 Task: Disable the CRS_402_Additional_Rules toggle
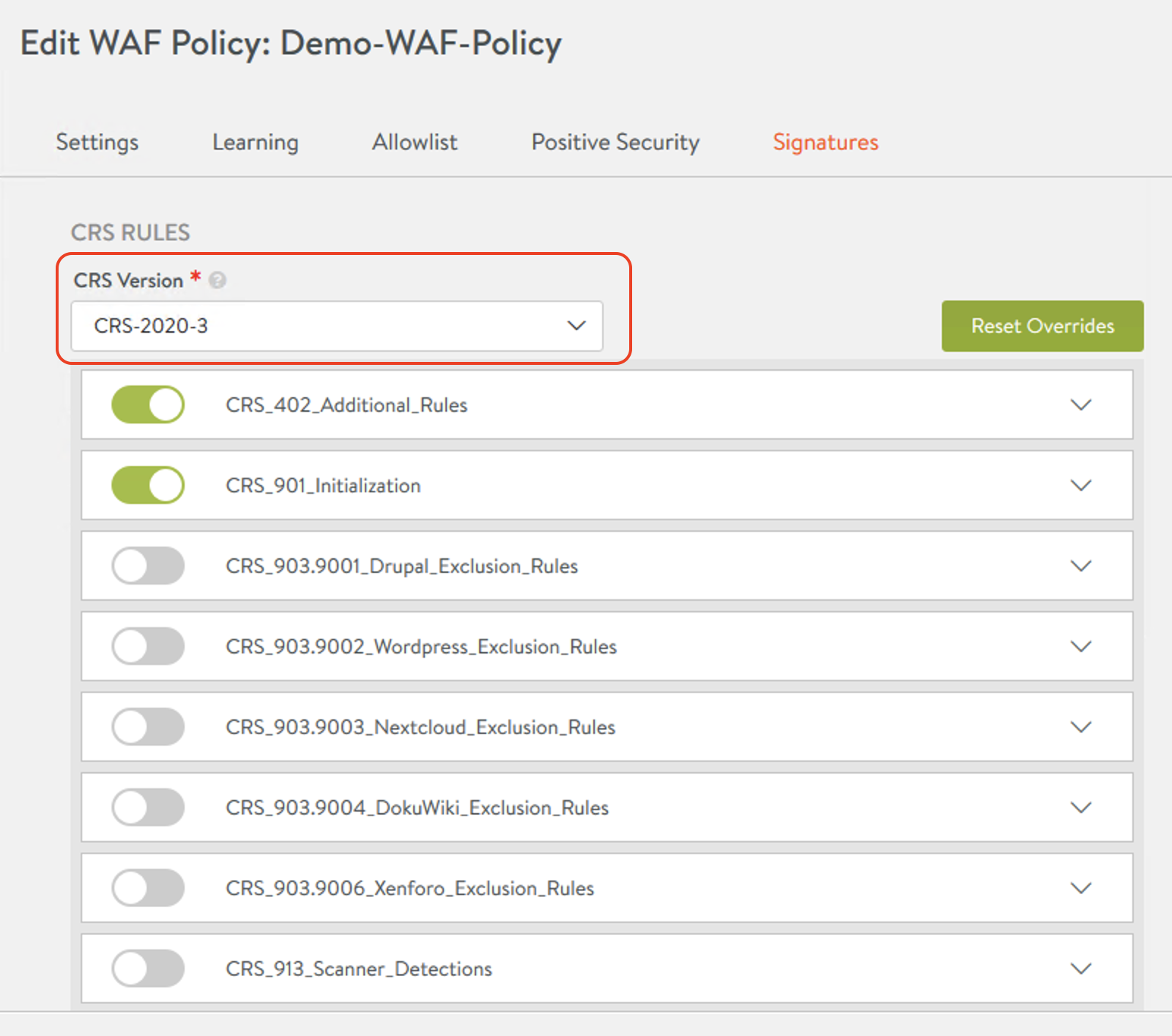(x=148, y=404)
